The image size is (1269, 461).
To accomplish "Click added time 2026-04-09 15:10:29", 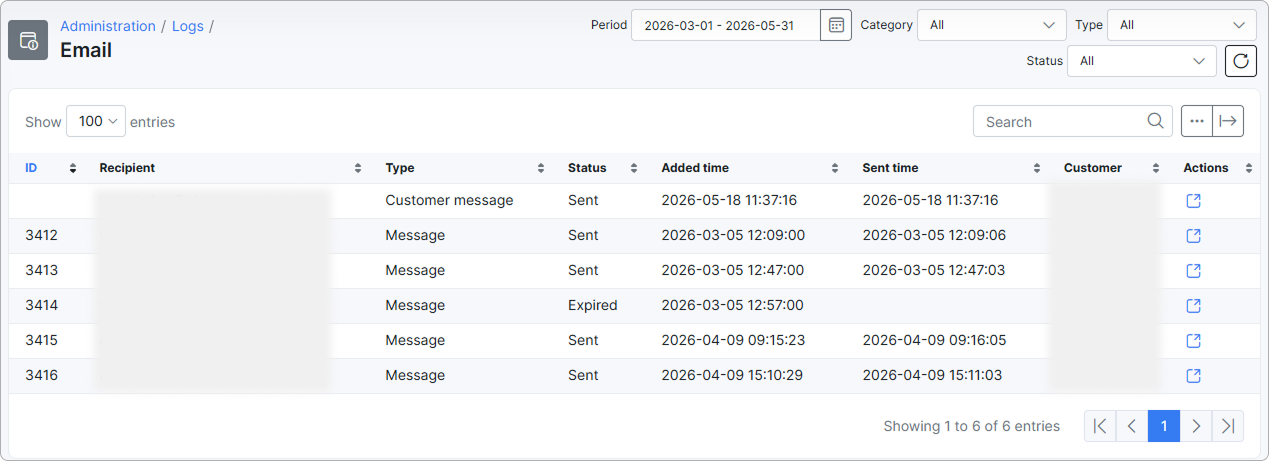I will tap(733, 375).
